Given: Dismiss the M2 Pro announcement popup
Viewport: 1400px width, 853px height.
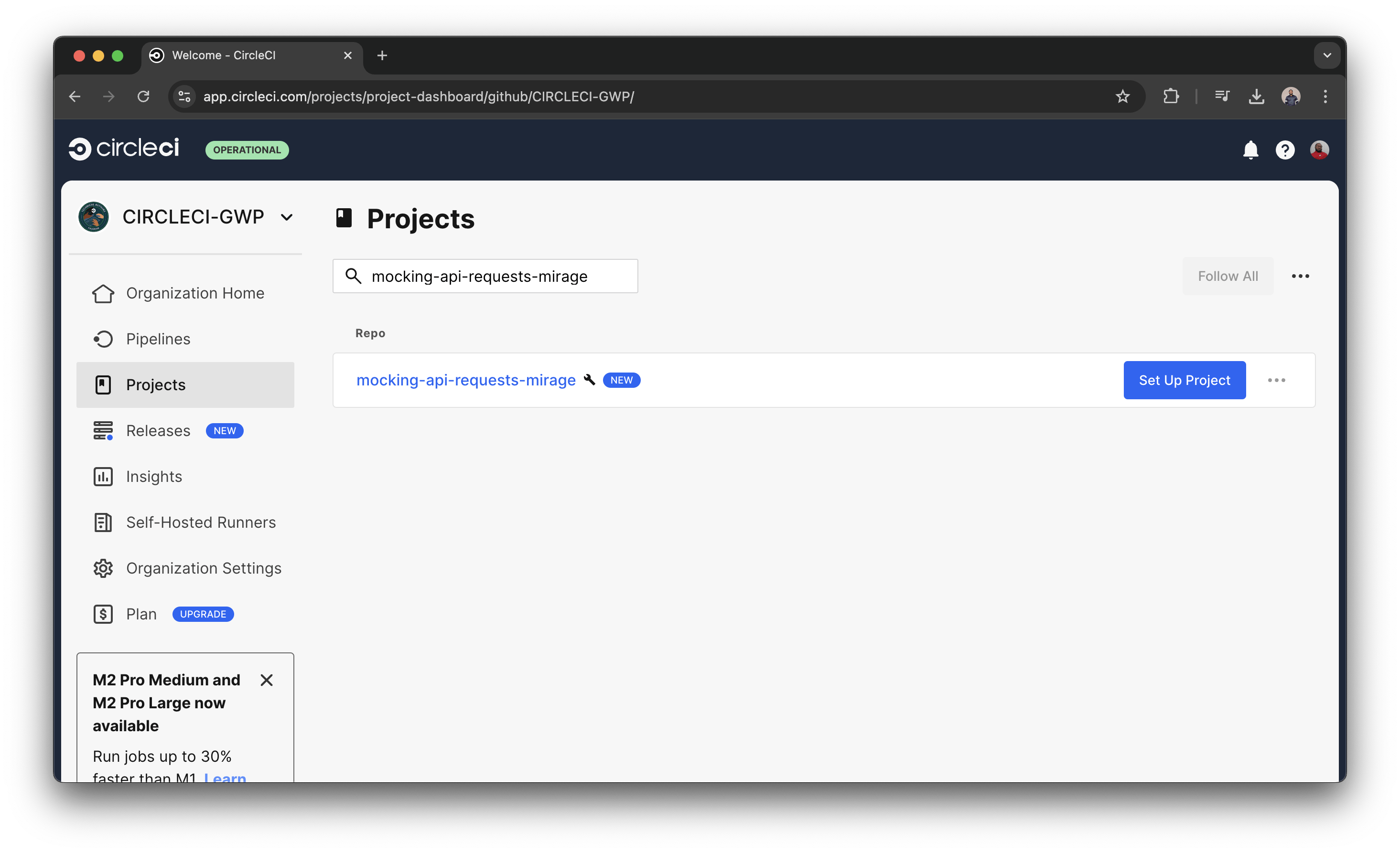Looking at the screenshot, I should tap(267, 680).
